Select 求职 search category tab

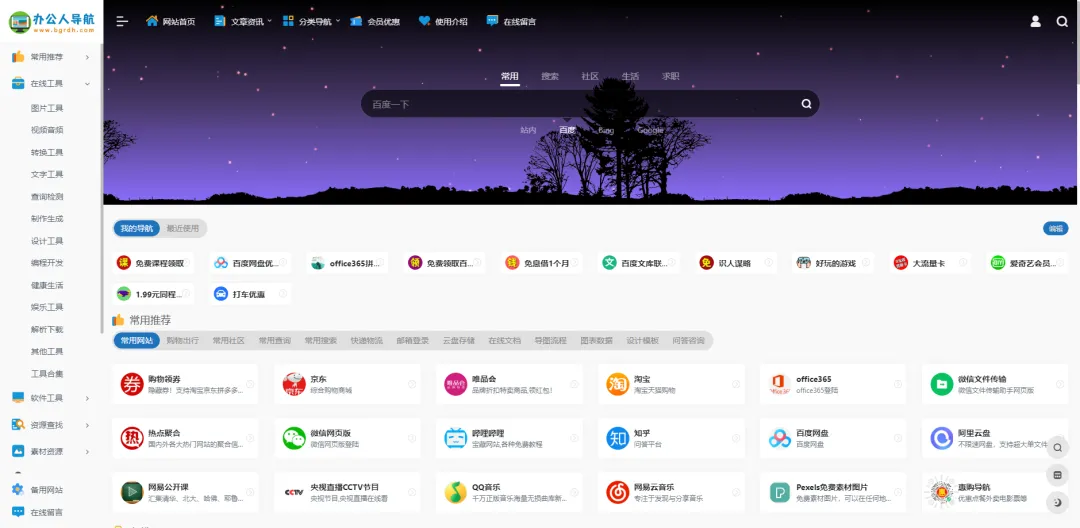pyautogui.click(x=670, y=76)
